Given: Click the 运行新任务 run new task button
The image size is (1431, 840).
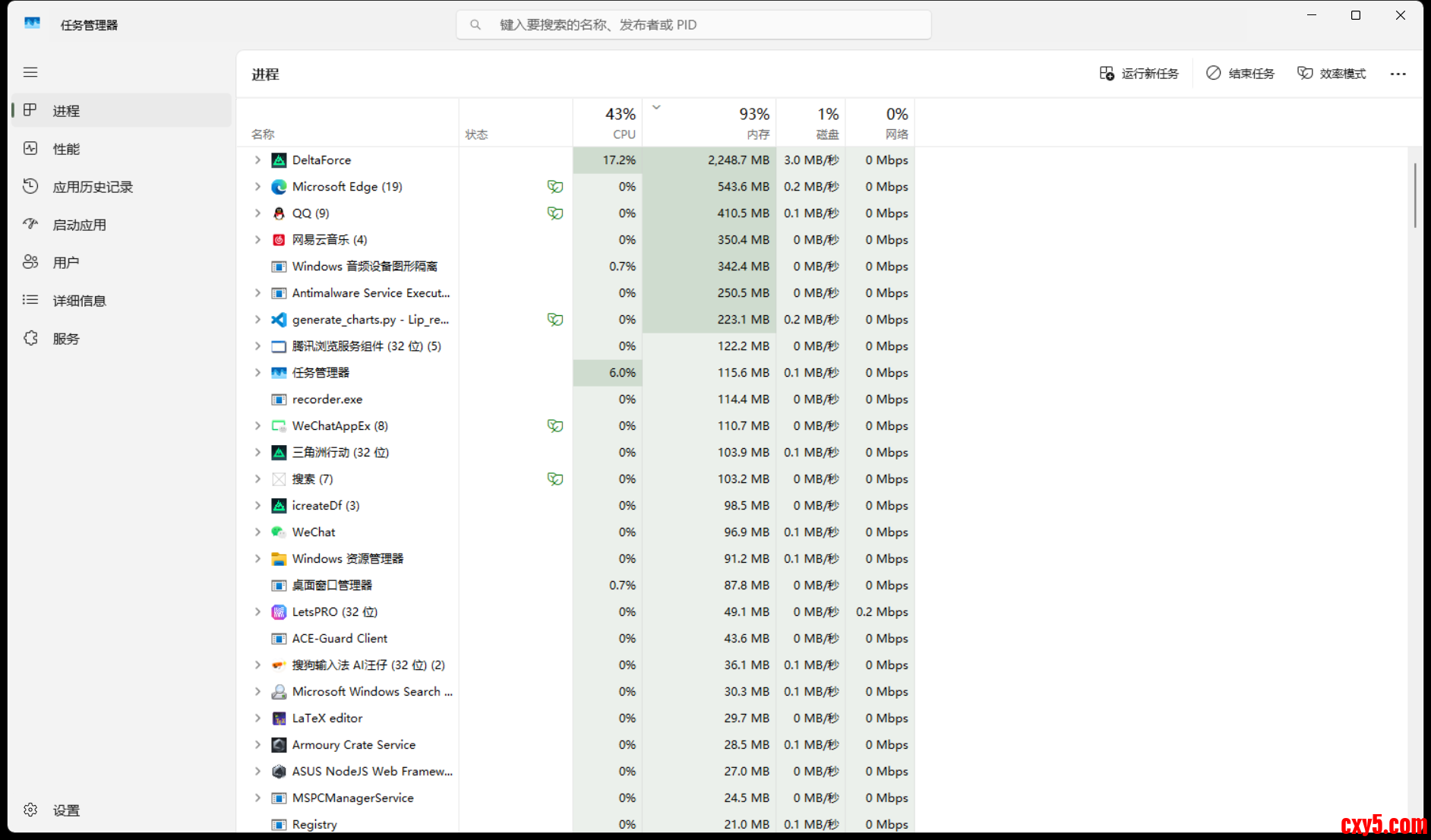Looking at the screenshot, I should click(x=1139, y=74).
